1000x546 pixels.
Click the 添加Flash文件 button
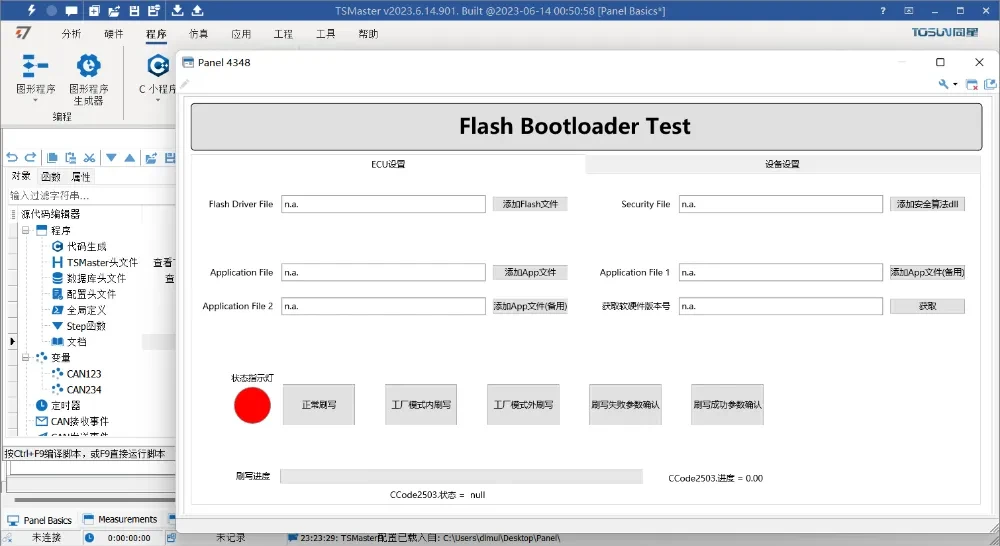(530, 204)
